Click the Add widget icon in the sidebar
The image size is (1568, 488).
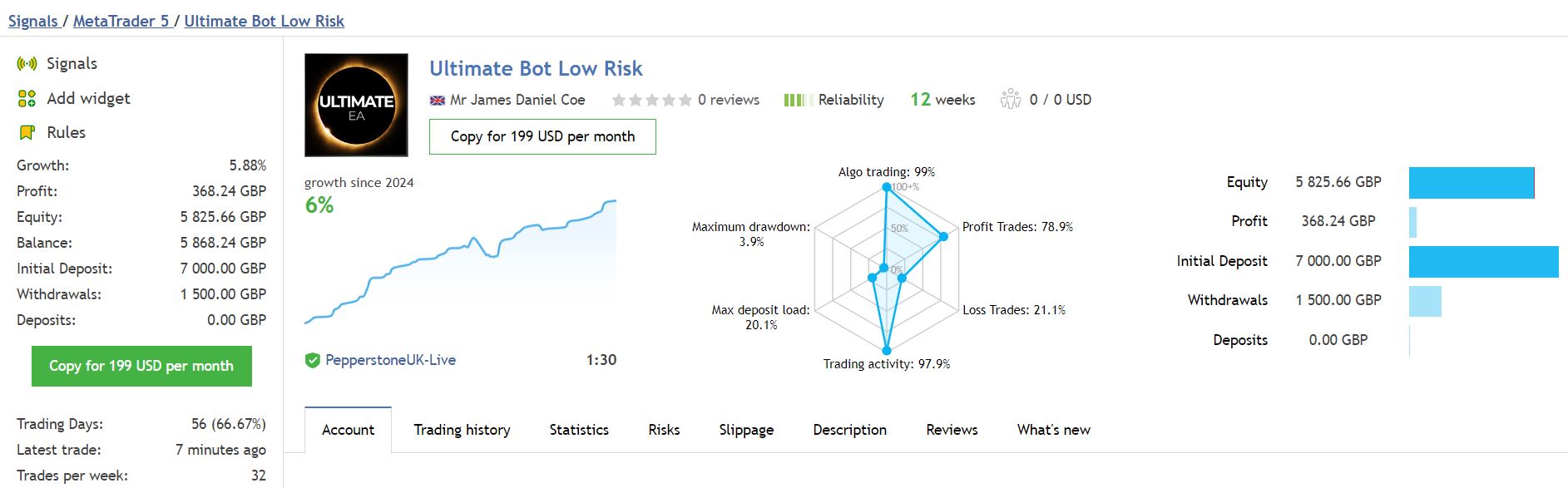pyautogui.click(x=27, y=97)
